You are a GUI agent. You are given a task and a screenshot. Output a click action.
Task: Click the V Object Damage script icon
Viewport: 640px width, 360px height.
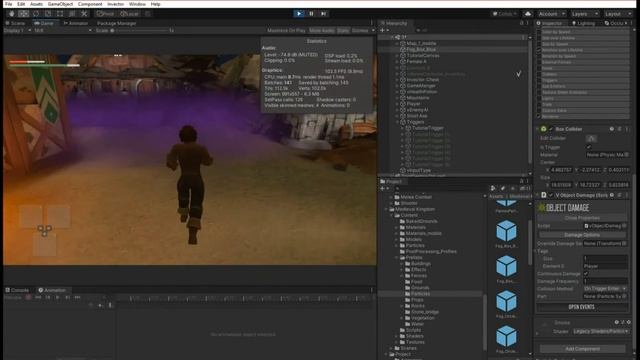pyautogui.click(x=544, y=196)
